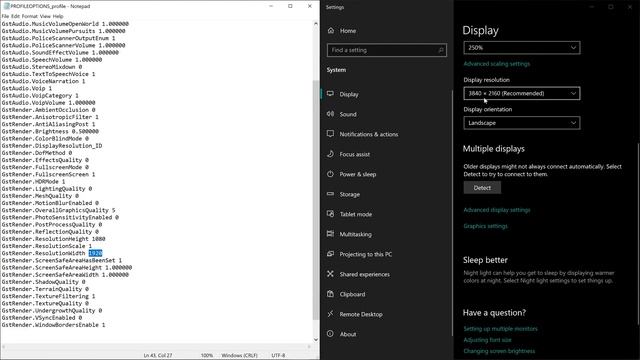Open Advanced display settings link
The height and width of the screenshot is (360, 640).
coord(497,210)
